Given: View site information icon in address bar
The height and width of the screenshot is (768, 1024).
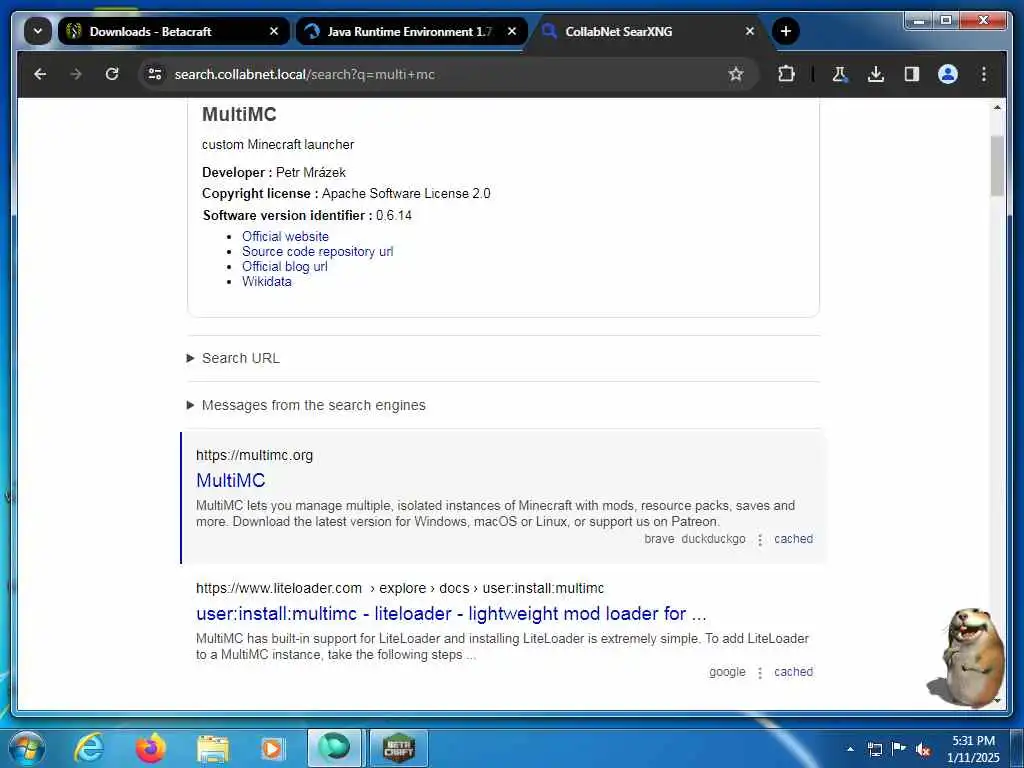Looking at the screenshot, I should [155, 74].
